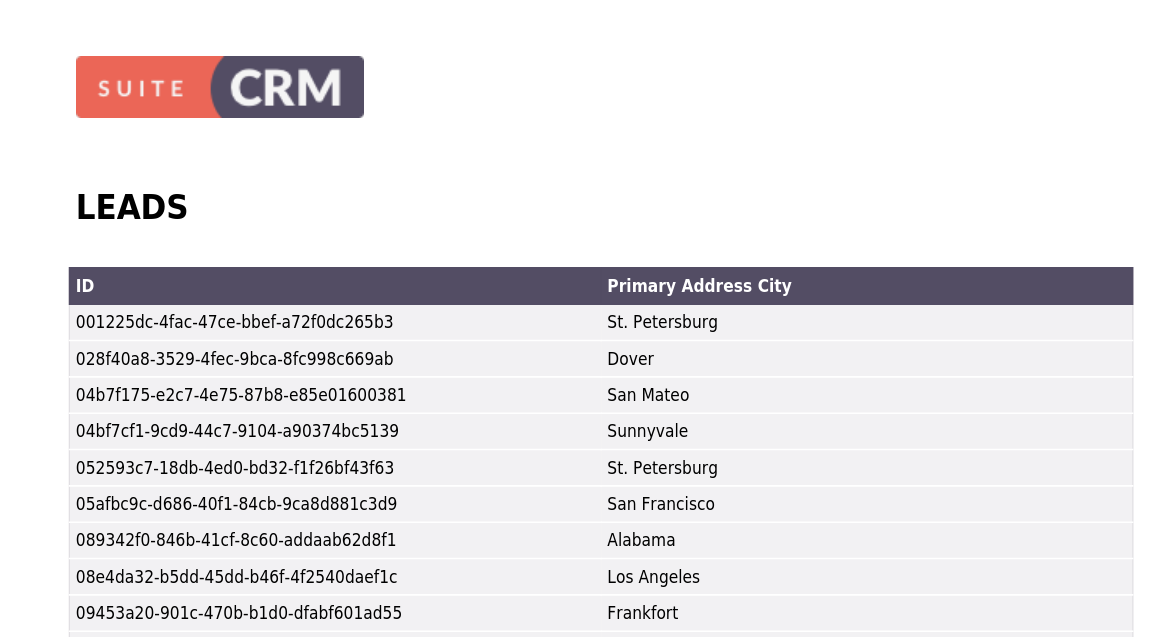Click the Primary Address City column header
1159x637 pixels.
(x=699, y=286)
